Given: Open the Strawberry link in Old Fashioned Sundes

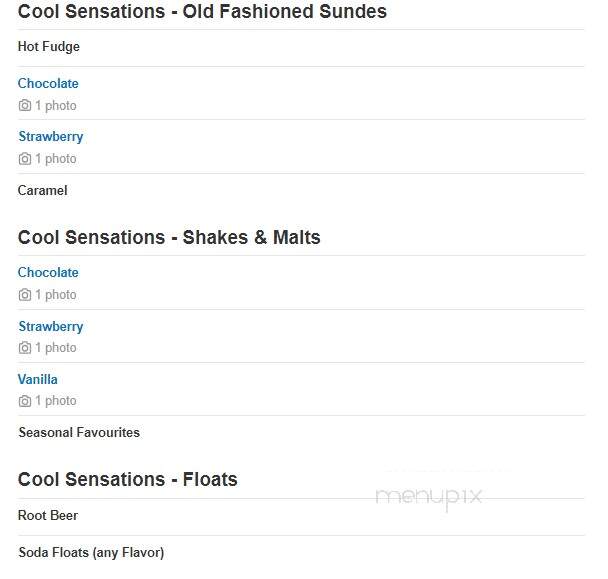Looking at the screenshot, I should point(51,137).
